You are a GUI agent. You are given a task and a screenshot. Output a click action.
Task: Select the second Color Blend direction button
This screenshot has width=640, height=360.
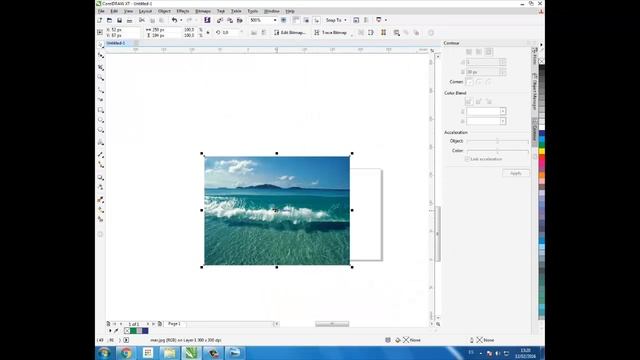[x=479, y=101]
